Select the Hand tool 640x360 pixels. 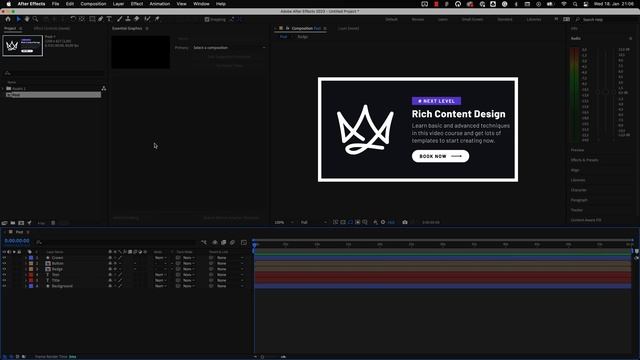point(27,19)
